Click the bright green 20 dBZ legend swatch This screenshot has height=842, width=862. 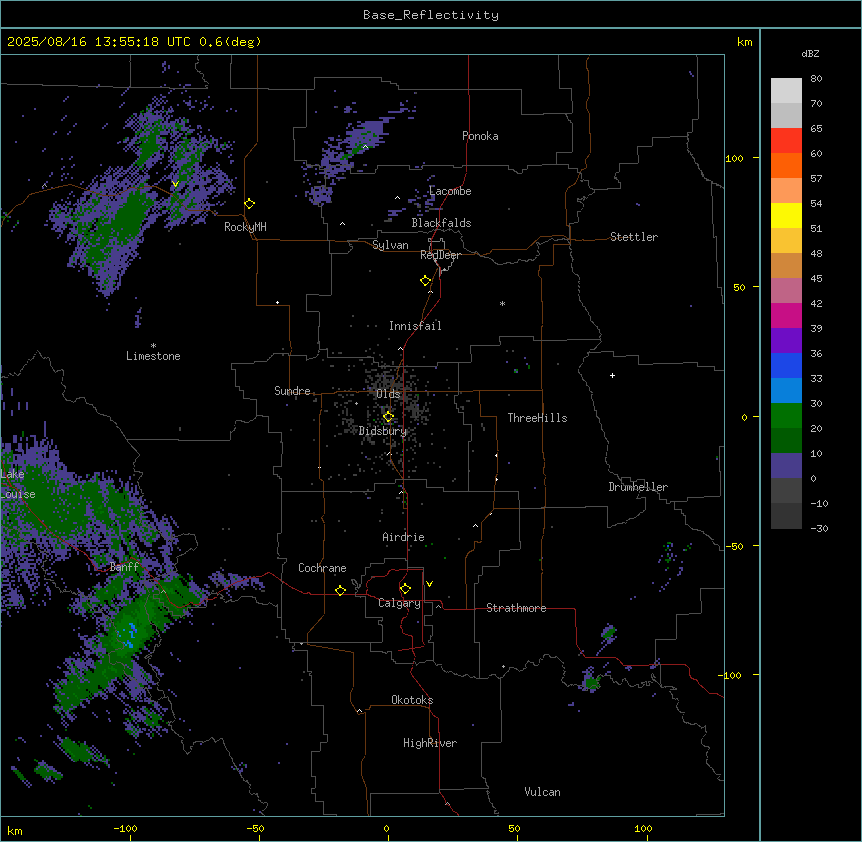(786, 416)
